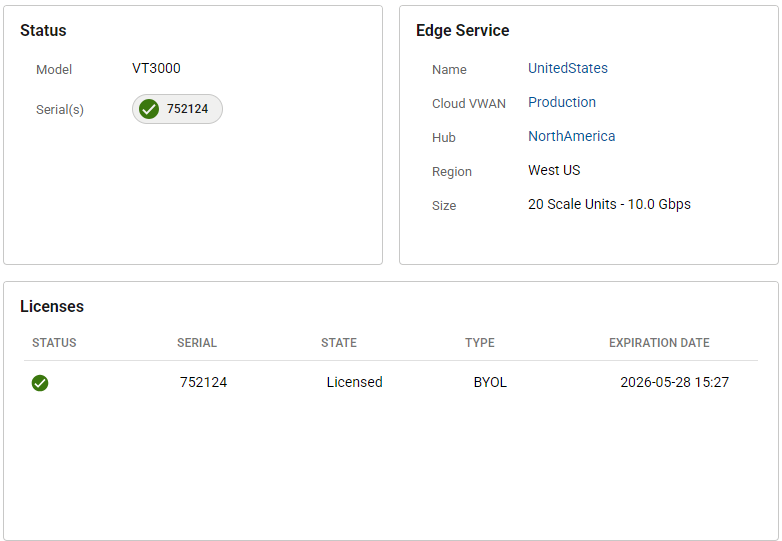Click the Region field label

pyautogui.click(x=452, y=172)
